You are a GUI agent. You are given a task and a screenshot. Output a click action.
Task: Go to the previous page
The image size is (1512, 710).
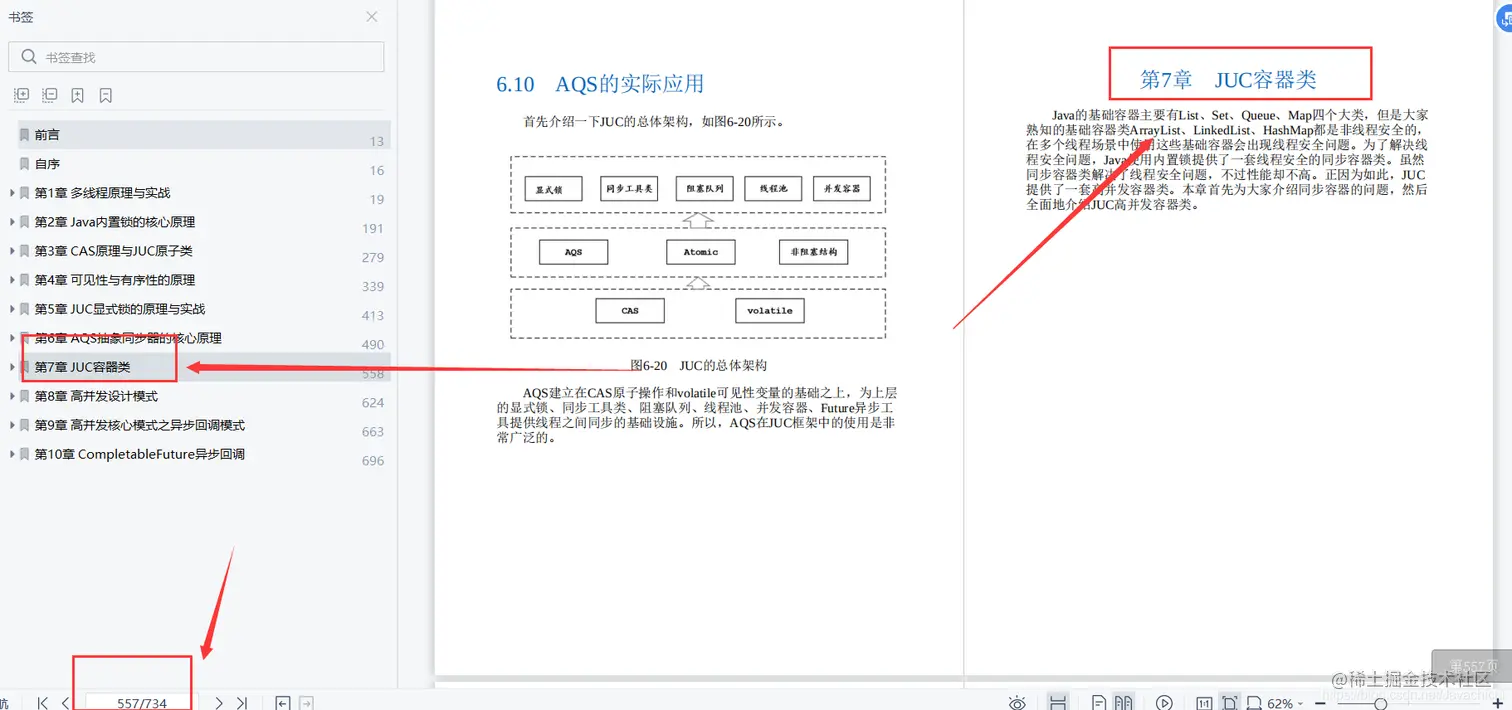click(65, 702)
